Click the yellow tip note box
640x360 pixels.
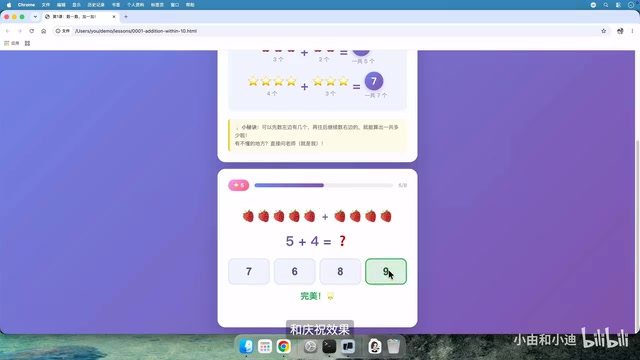point(318,136)
